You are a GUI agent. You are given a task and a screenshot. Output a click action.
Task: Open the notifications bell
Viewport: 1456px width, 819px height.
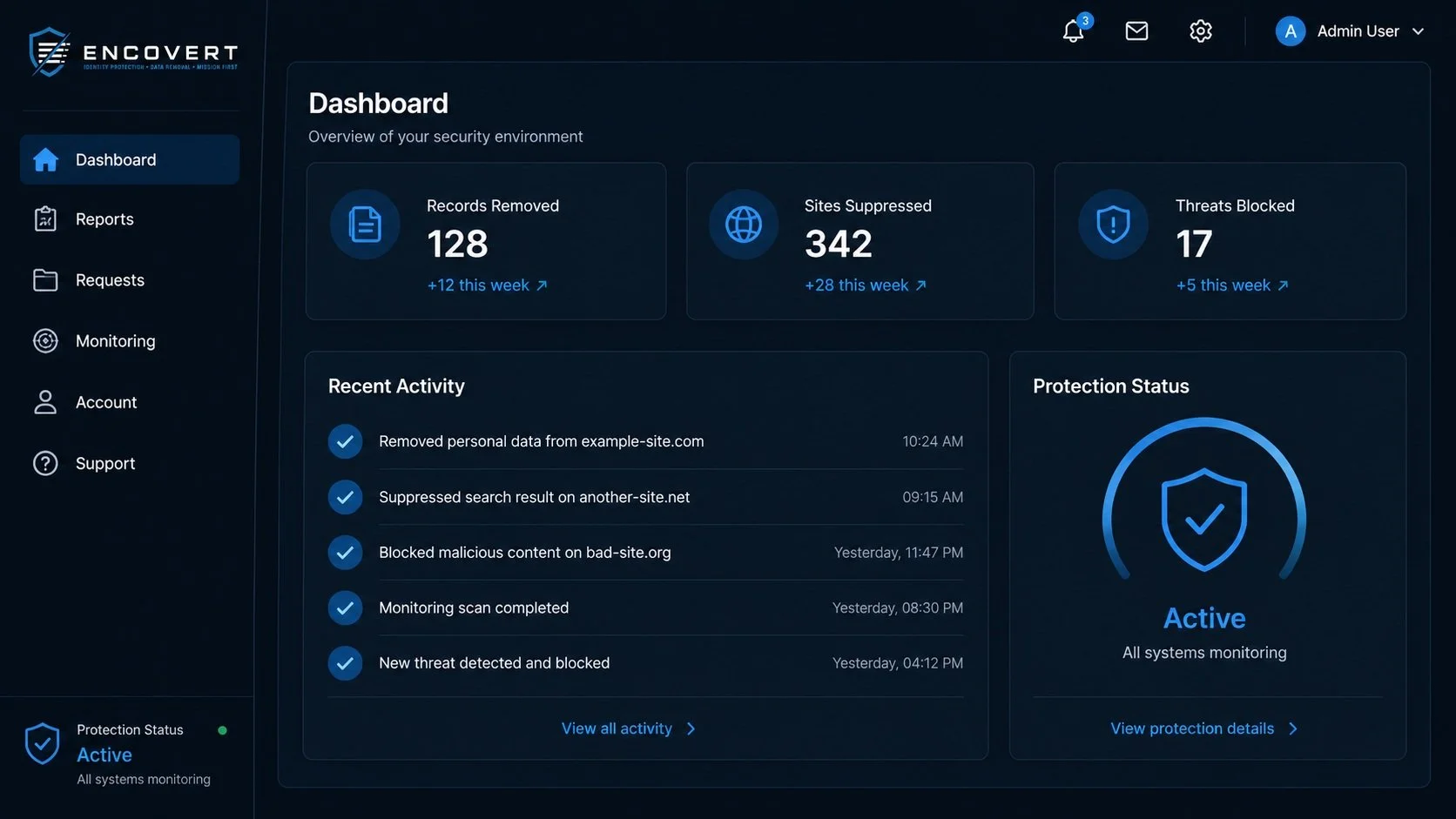[x=1073, y=31]
